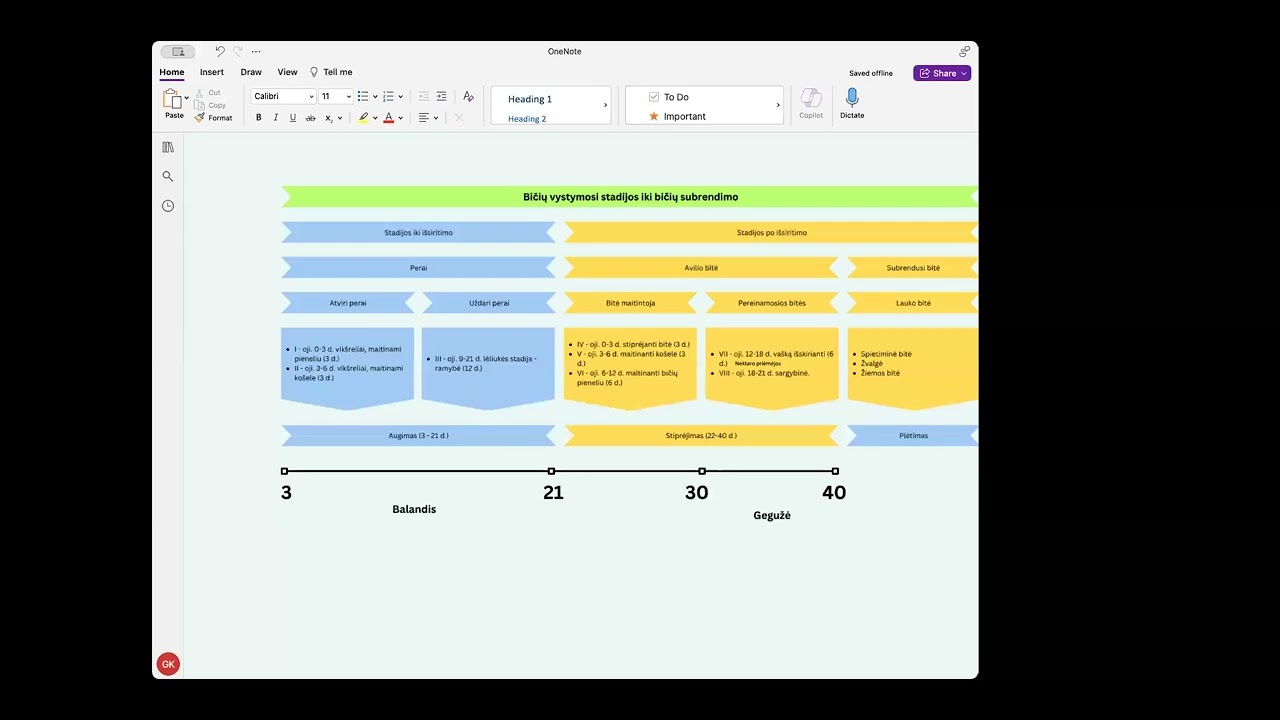
Task: Click the Paste clipboard icon
Action: pos(172,98)
